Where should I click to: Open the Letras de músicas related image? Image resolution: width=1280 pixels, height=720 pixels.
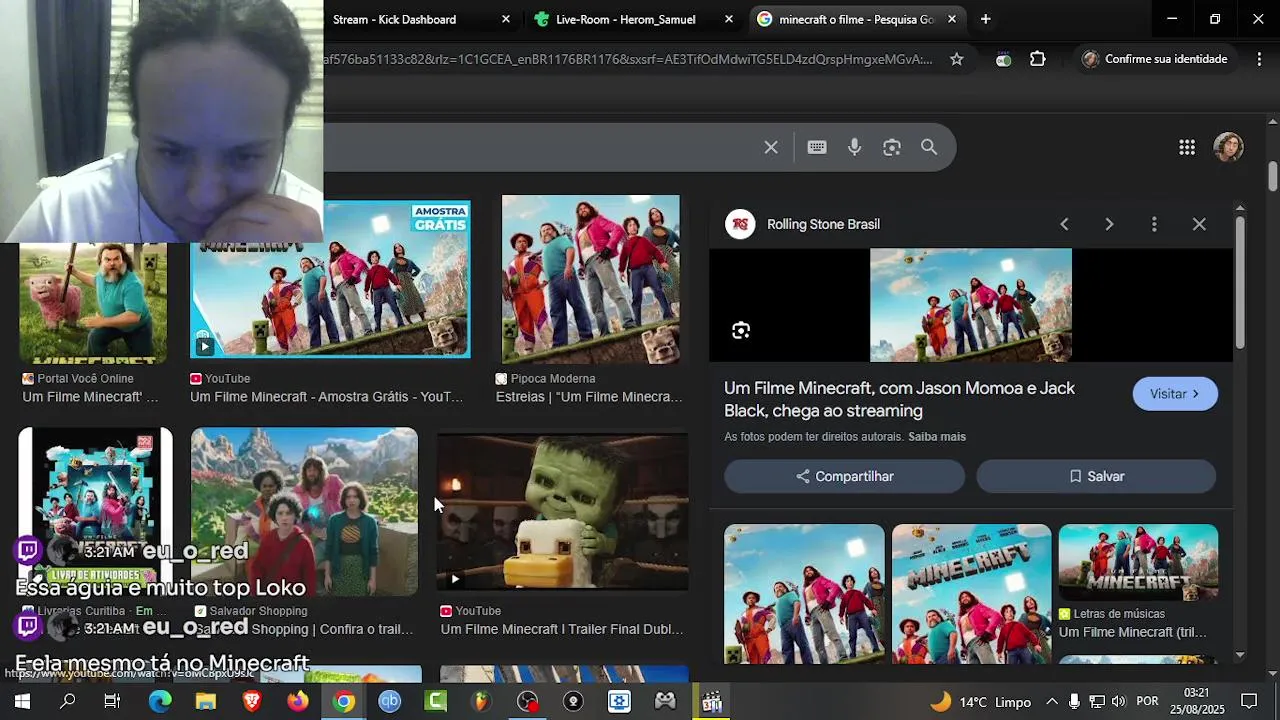(1138, 562)
